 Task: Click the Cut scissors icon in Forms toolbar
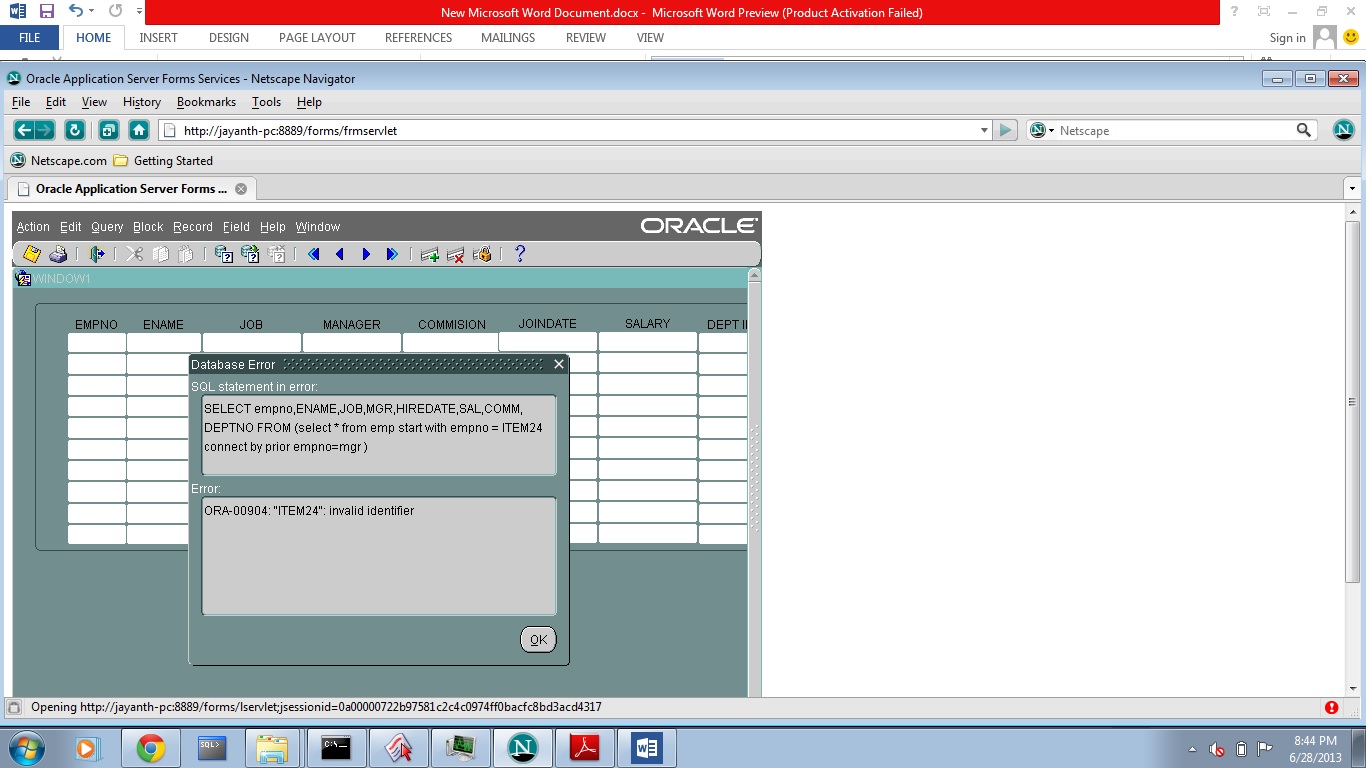pyautogui.click(x=135, y=254)
